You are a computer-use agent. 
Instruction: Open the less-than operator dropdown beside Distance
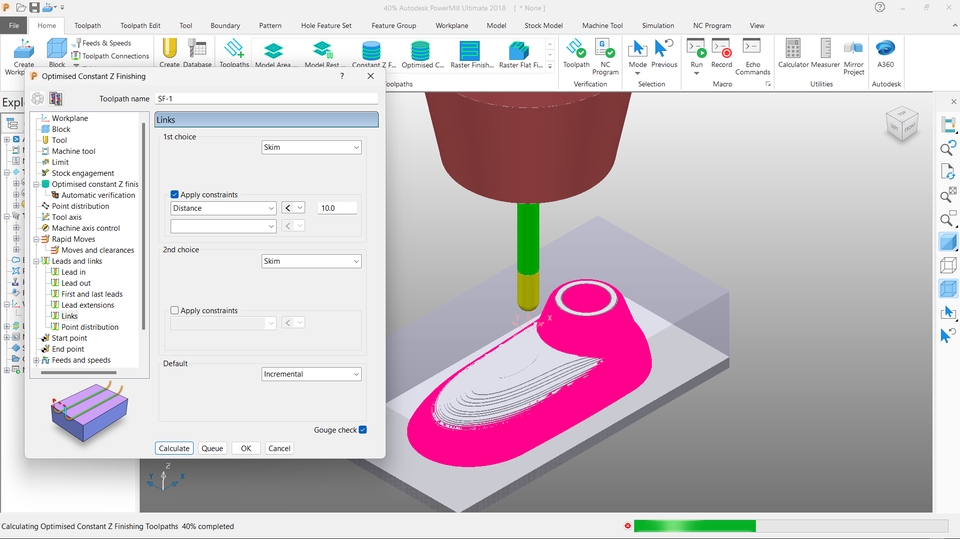pos(293,208)
